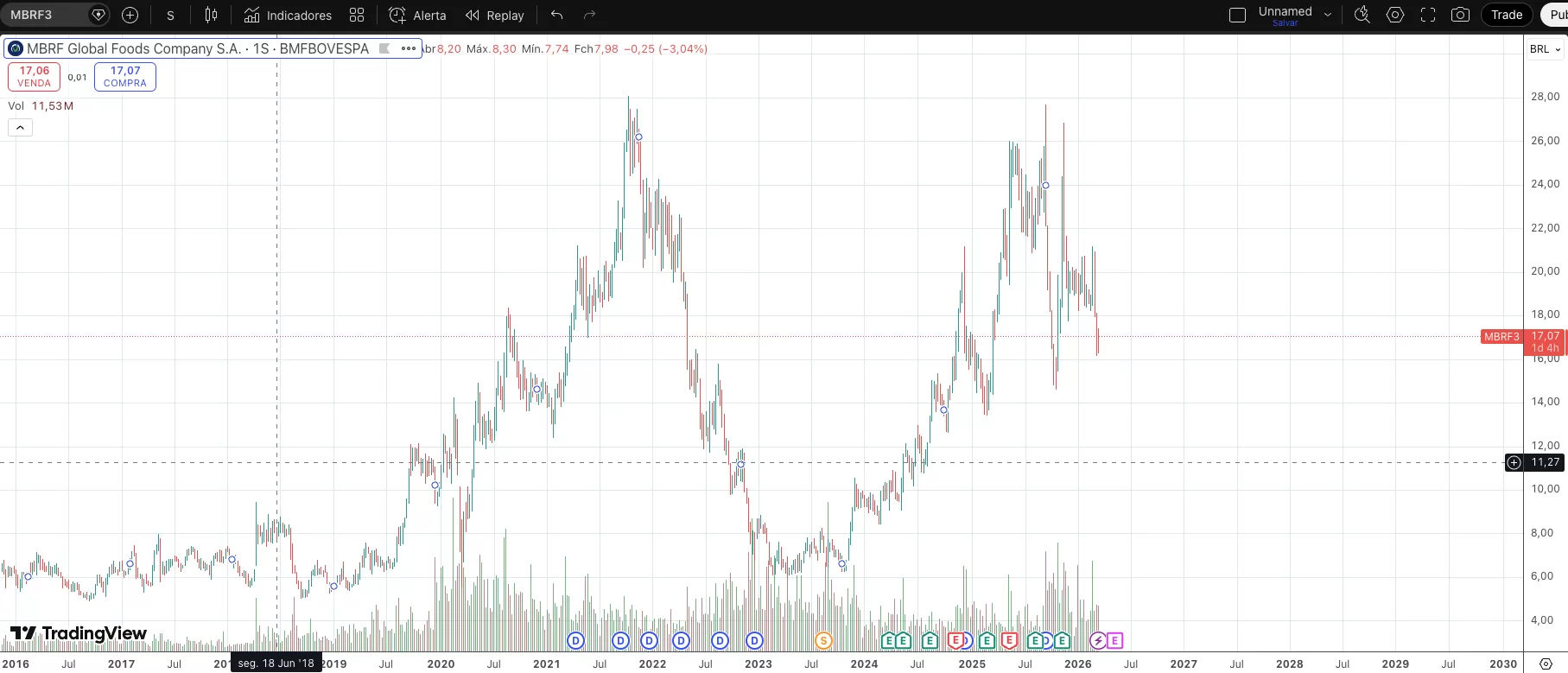This screenshot has height=673, width=1568.
Task: Click the 17,06 VENDA sell button
Action: (35, 77)
